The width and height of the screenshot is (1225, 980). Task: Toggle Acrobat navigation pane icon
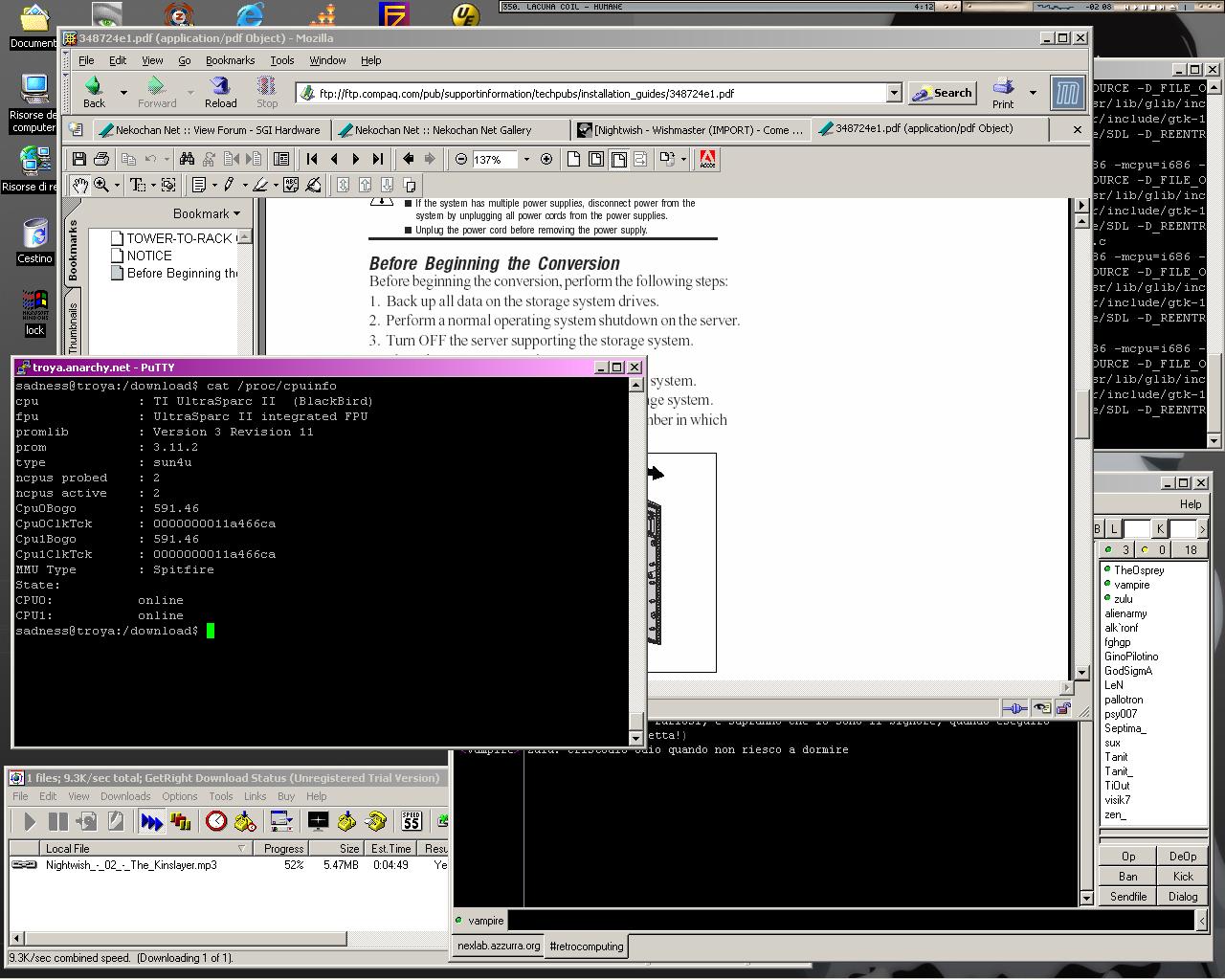[x=281, y=159]
